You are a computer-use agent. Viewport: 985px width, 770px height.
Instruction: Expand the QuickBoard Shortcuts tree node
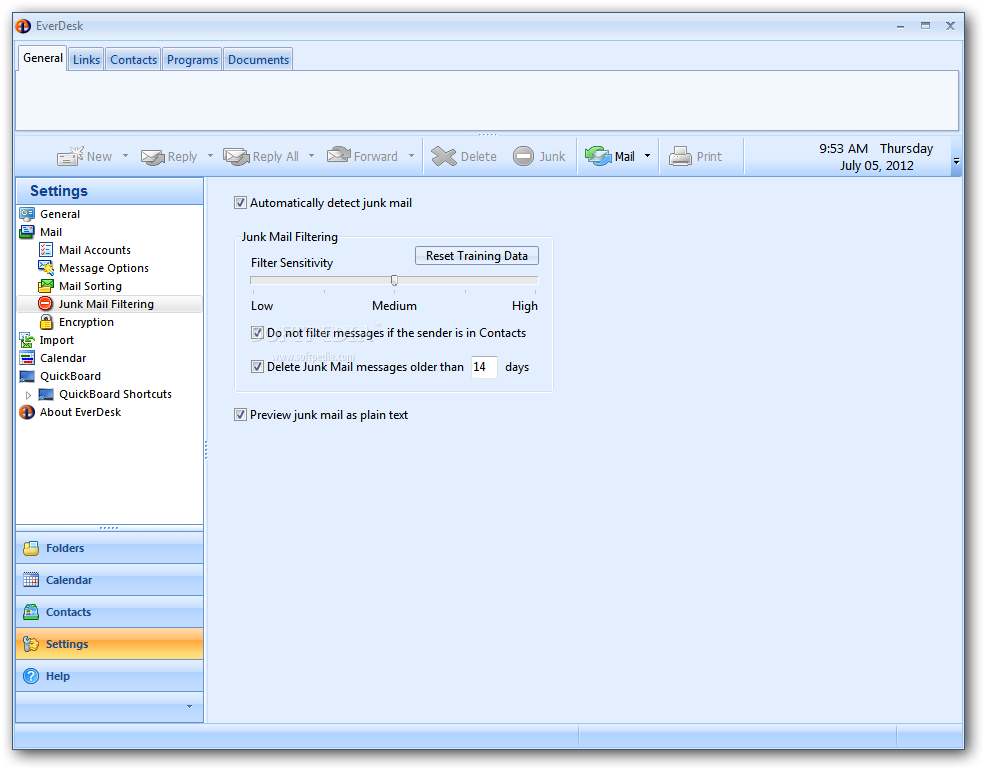click(28, 395)
